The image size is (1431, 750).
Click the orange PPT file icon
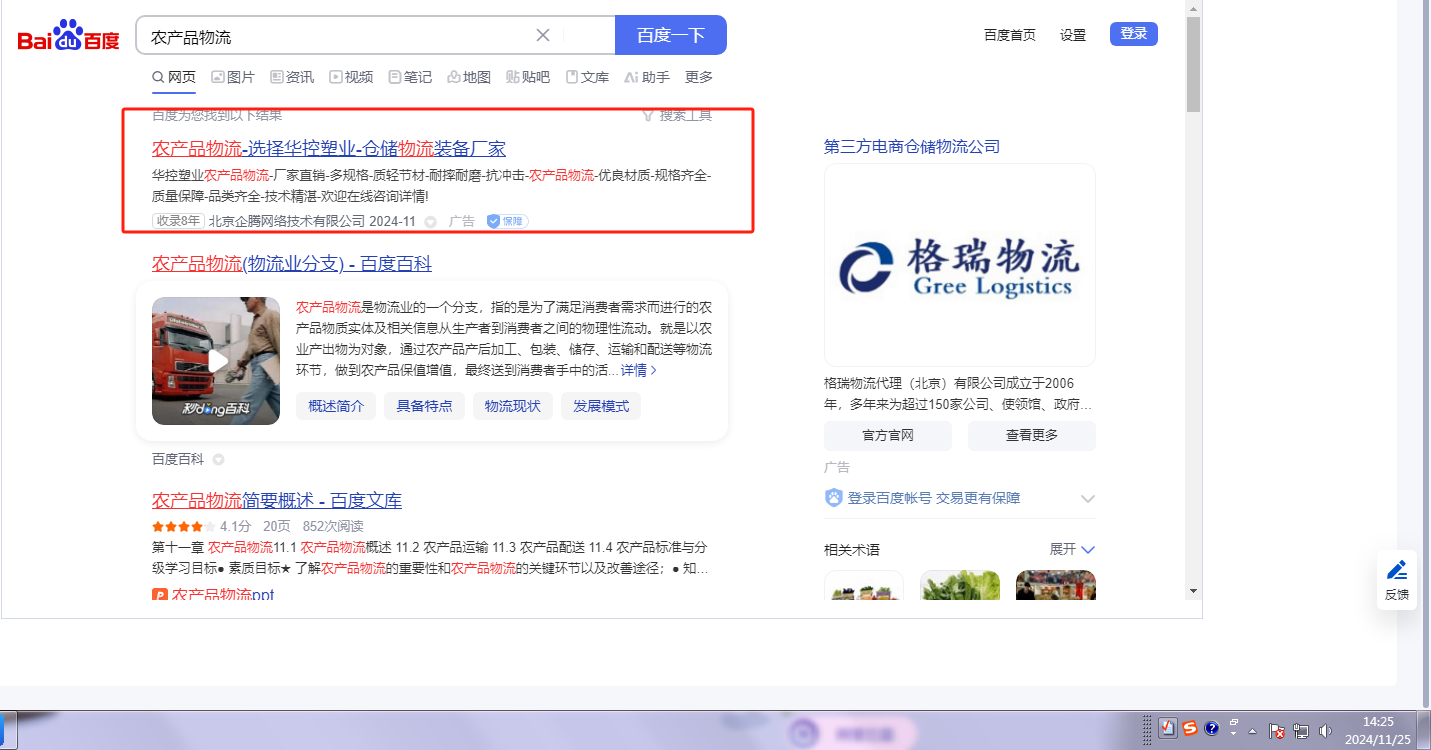(x=160, y=595)
